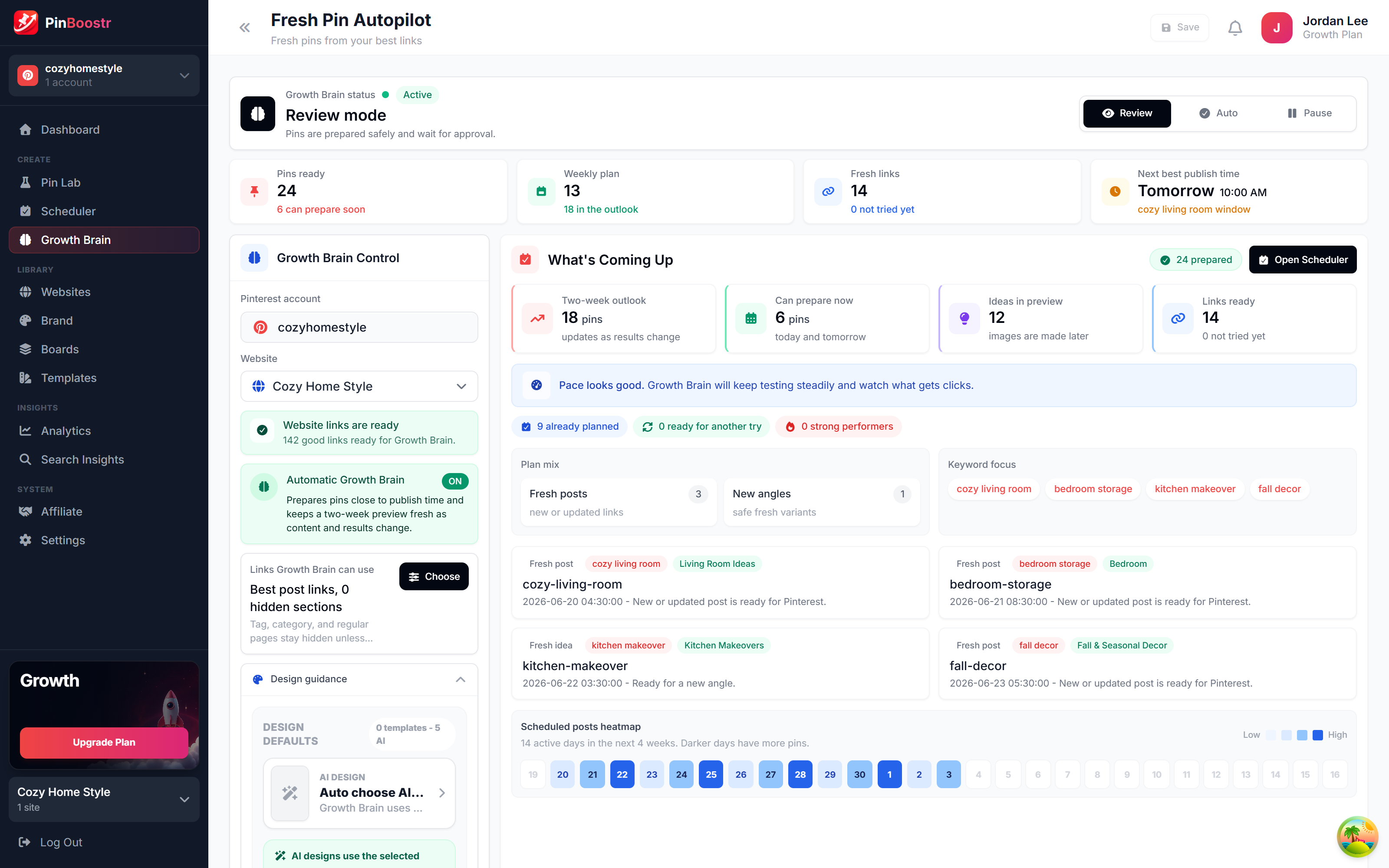Image resolution: width=1389 pixels, height=868 pixels.
Task: Open the Cozy Home Style website dropdown
Action: pyautogui.click(x=359, y=386)
